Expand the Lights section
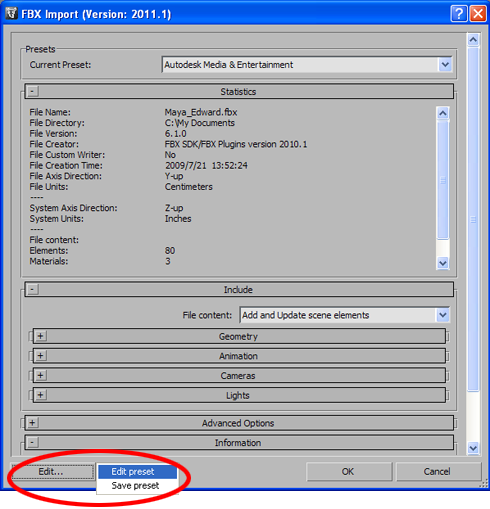The height and width of the screenshot is (509, 490). point(41,395)
